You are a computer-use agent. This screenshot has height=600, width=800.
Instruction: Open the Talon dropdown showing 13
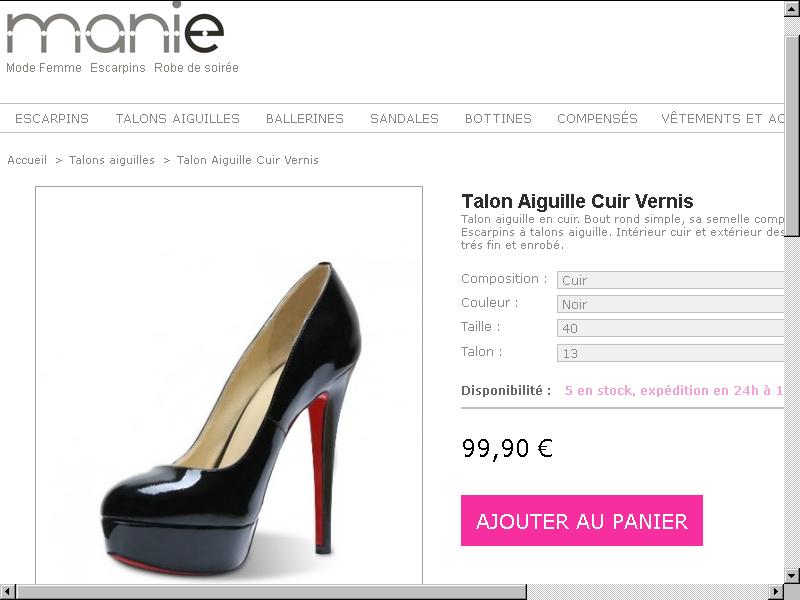[670, 353]
